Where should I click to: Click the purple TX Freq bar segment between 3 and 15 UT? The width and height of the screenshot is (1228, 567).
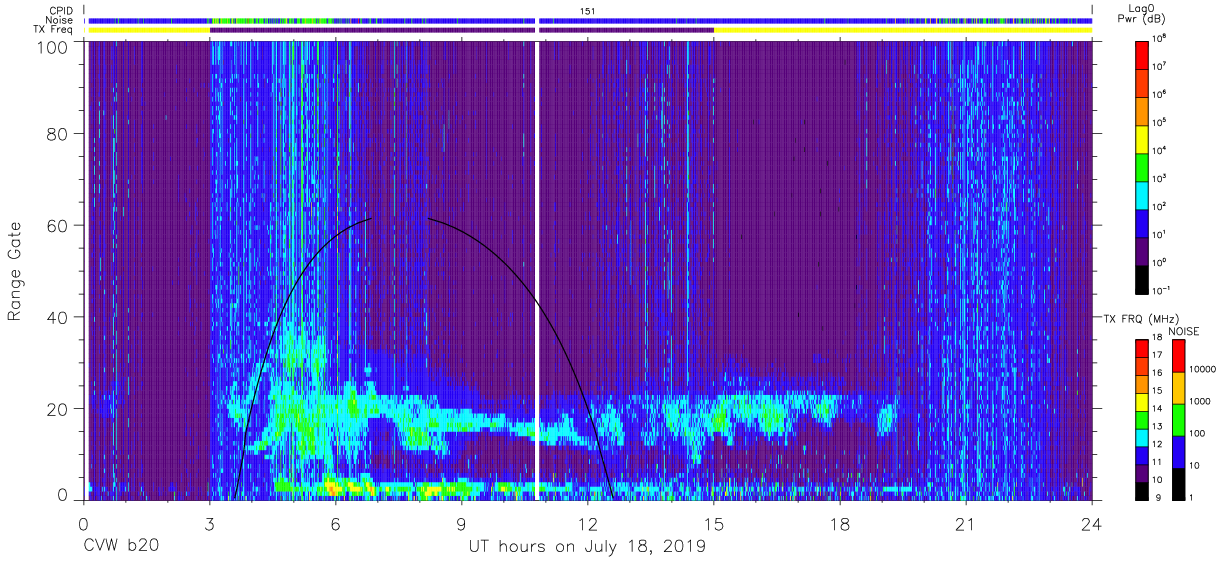coord(461,30)
